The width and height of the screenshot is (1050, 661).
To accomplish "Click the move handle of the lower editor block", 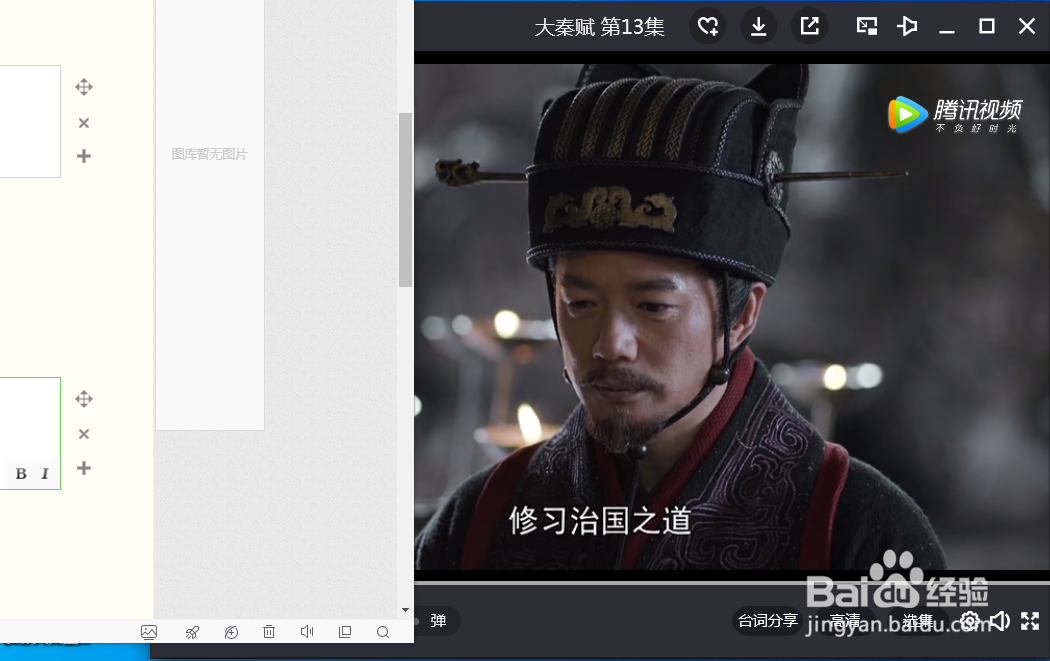I will [84, 399].
